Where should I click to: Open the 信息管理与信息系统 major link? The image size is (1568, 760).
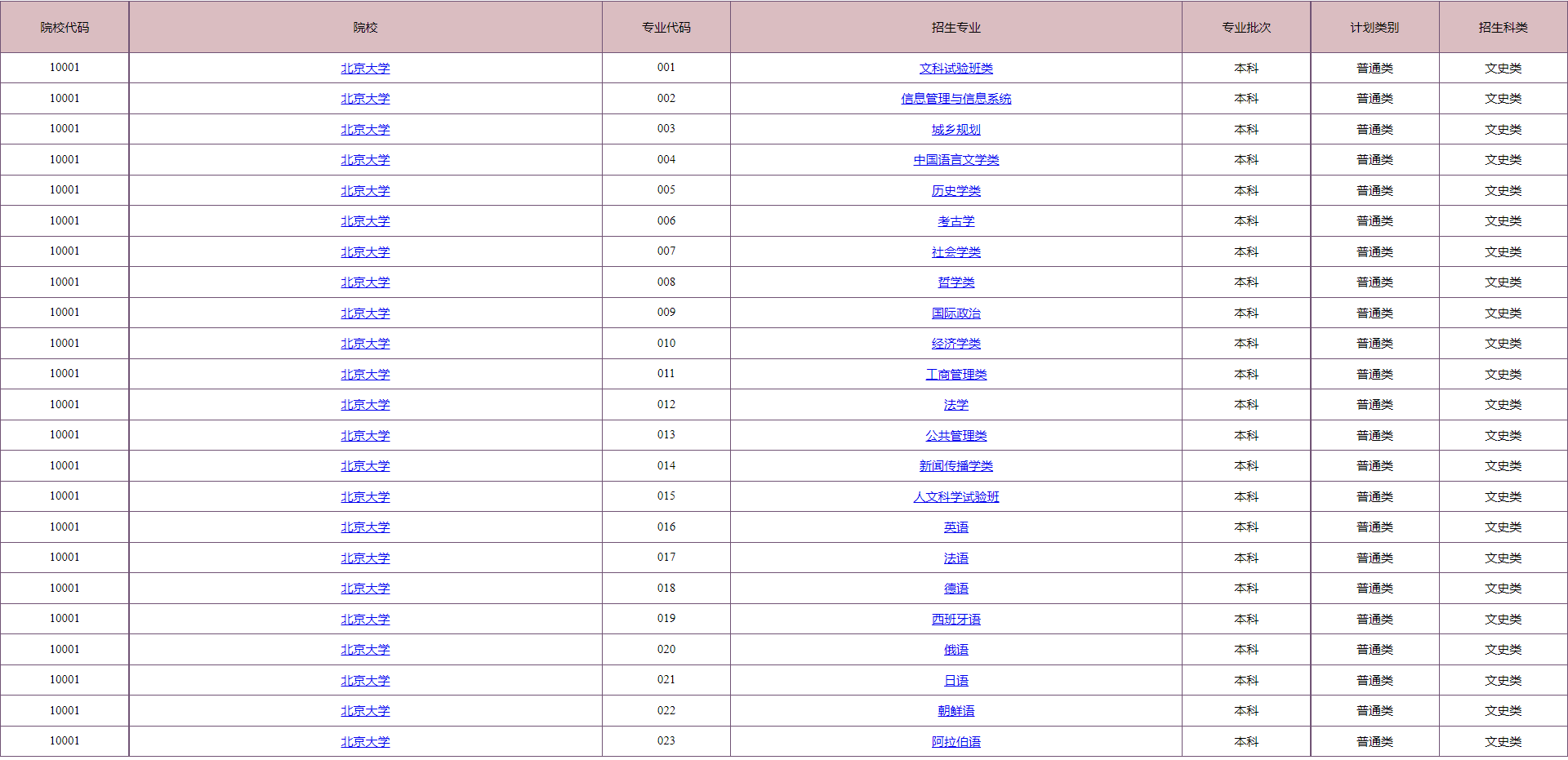point(955,99)
